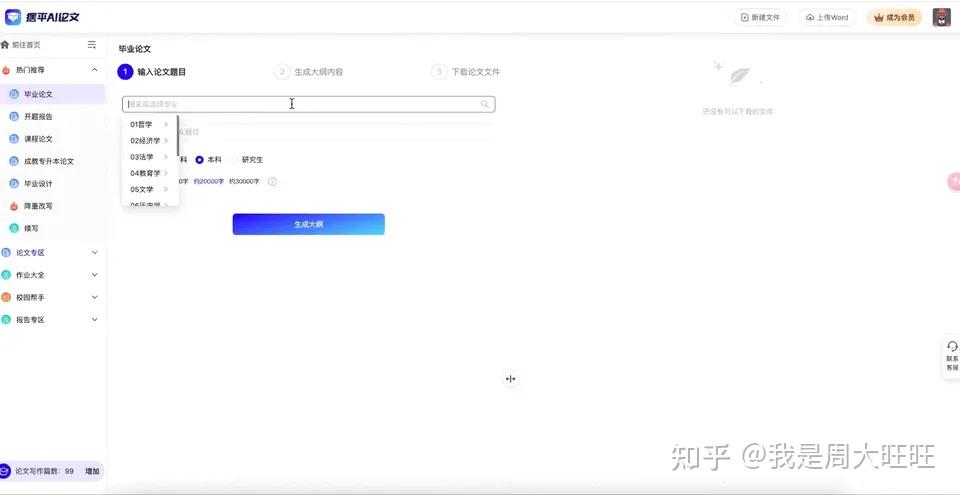Click the 毕业设计 sidebar icon

click(x=13, y=184)
